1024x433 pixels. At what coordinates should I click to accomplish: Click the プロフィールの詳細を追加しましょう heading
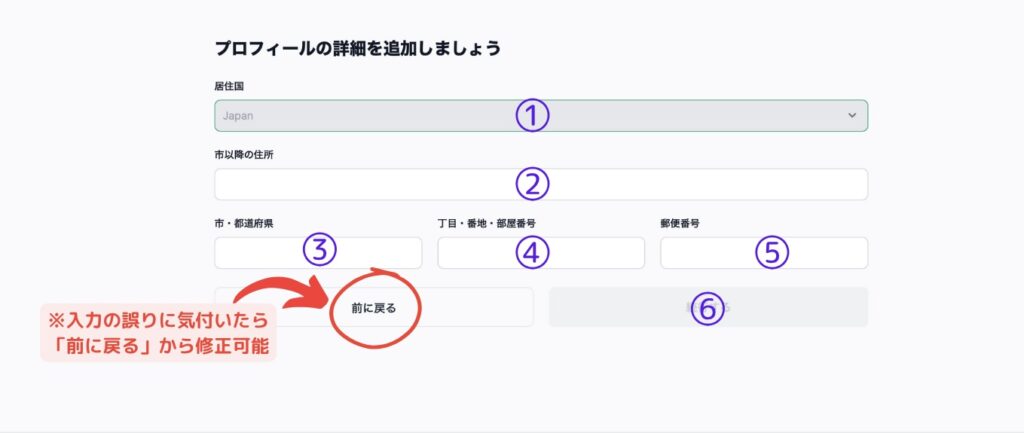(357, 48)
